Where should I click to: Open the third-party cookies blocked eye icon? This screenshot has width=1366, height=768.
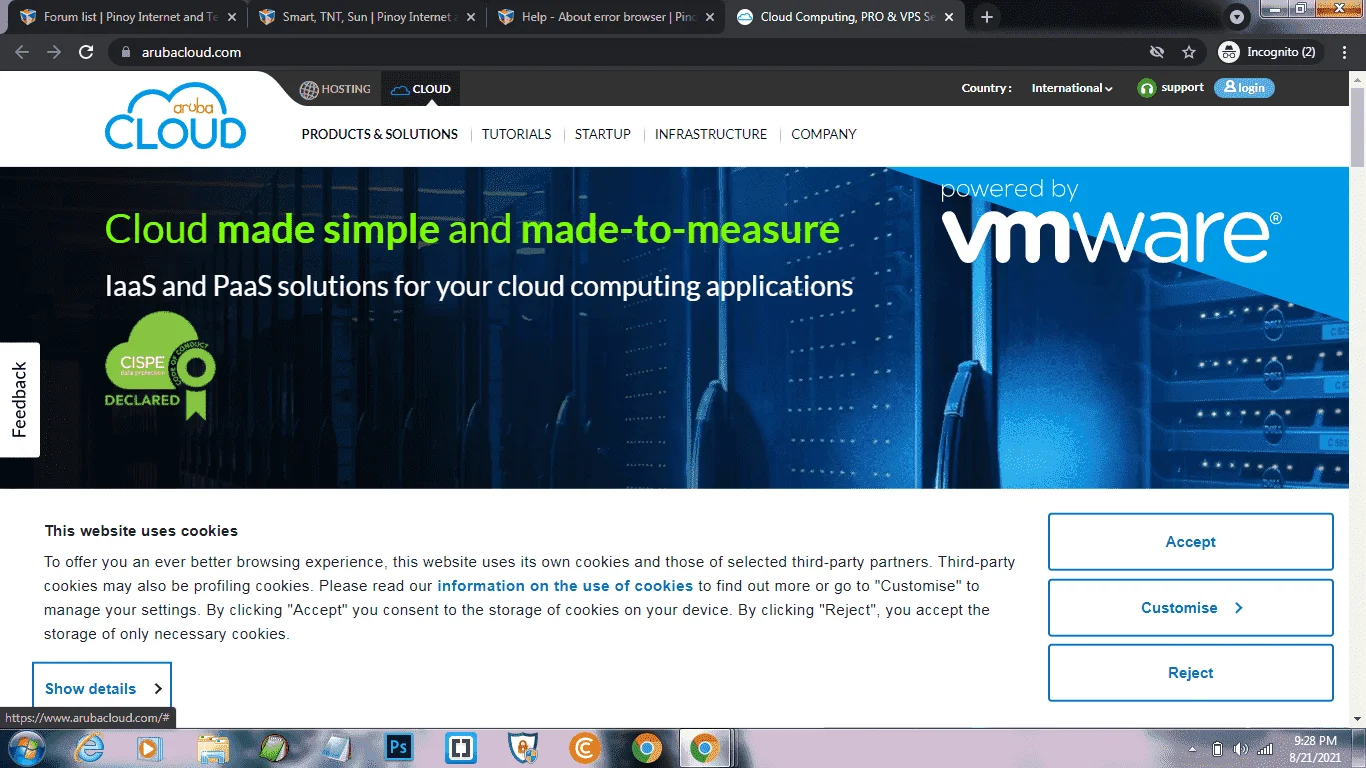tap(1157, 52)
